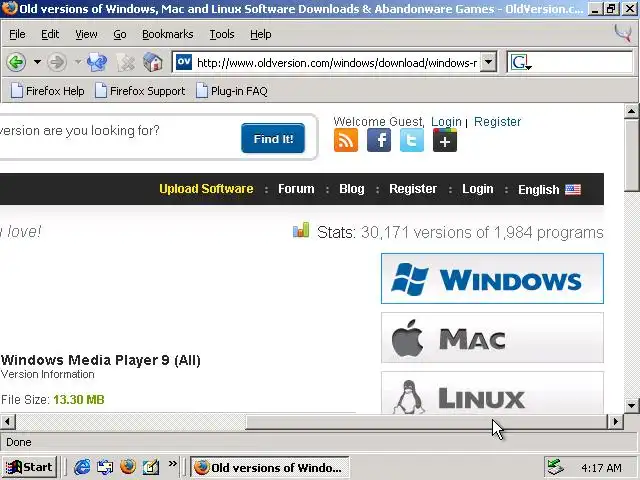The height and width of the screenshot is (480, 640).
Task: Click the black plus share icon
Action: point(445,140)
